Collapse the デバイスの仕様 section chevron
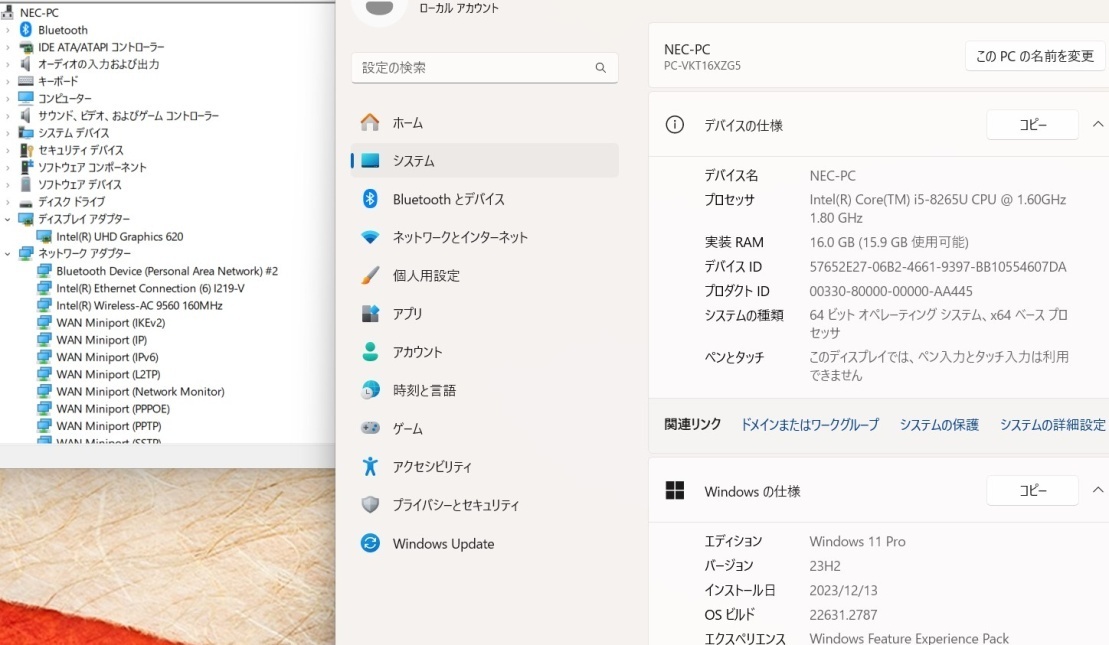Viewport: 1109px width, 645px height. (x=1098, y=124)
